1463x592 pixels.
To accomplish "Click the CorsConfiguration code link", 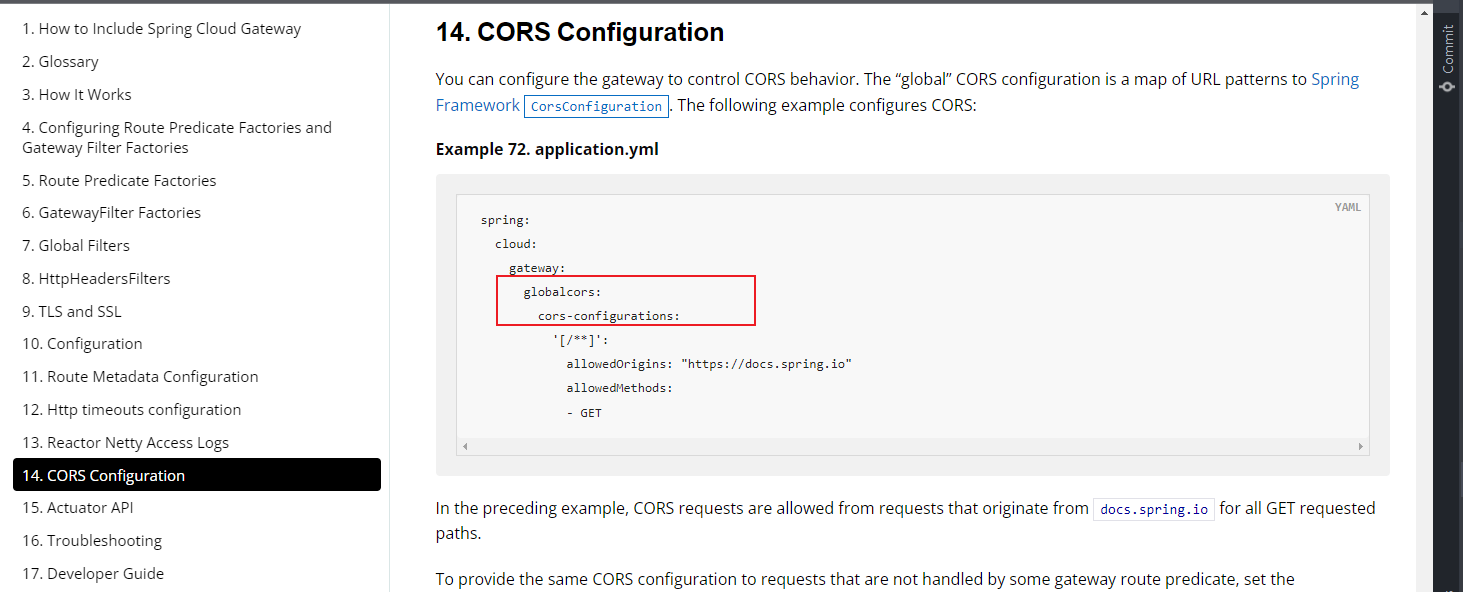I will [596, 106].
